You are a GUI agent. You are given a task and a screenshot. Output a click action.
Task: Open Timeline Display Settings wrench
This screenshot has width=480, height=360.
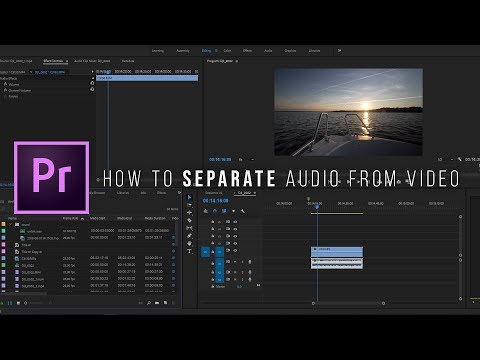(243, 211)
